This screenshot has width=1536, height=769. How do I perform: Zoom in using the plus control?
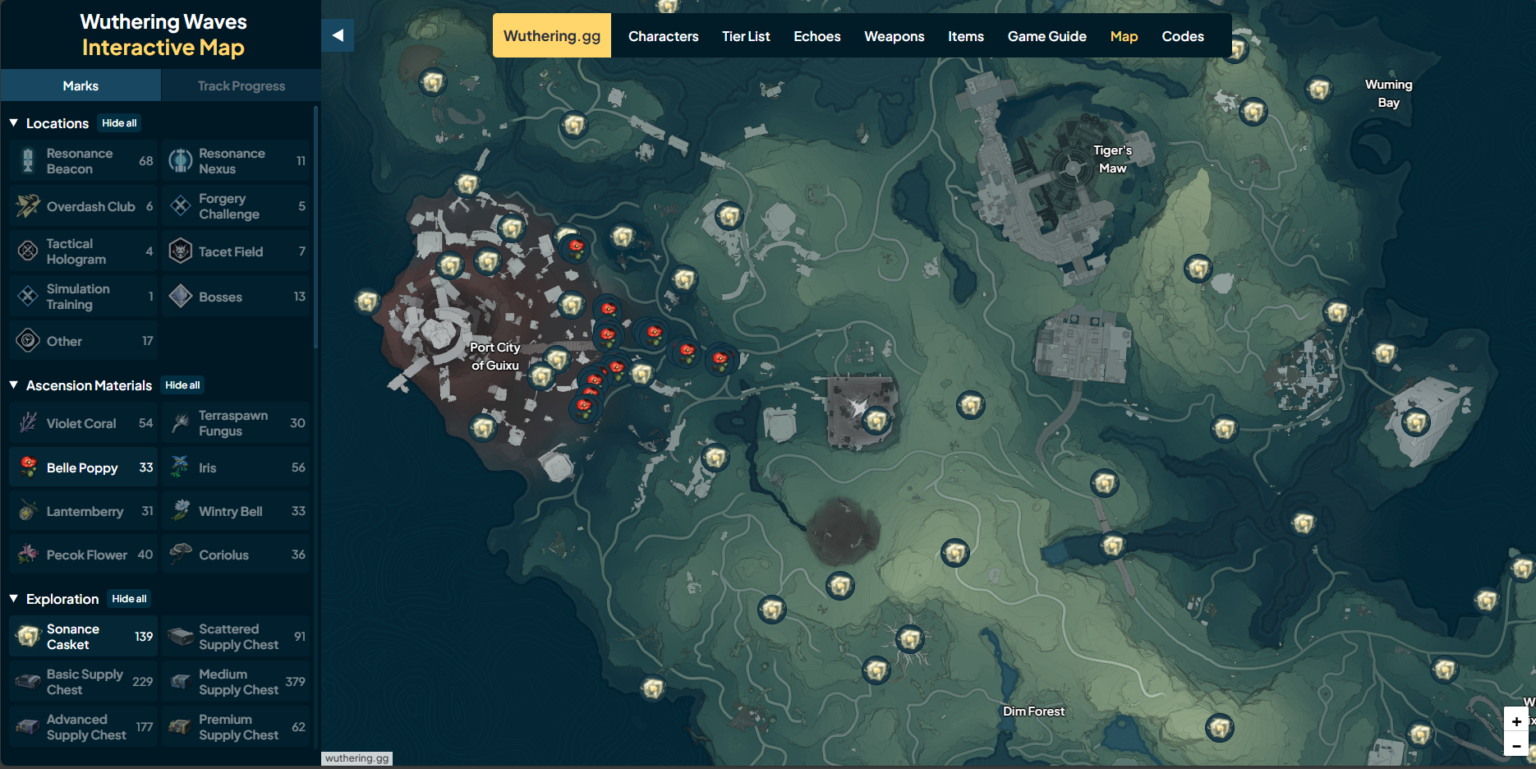(1518, 720)
